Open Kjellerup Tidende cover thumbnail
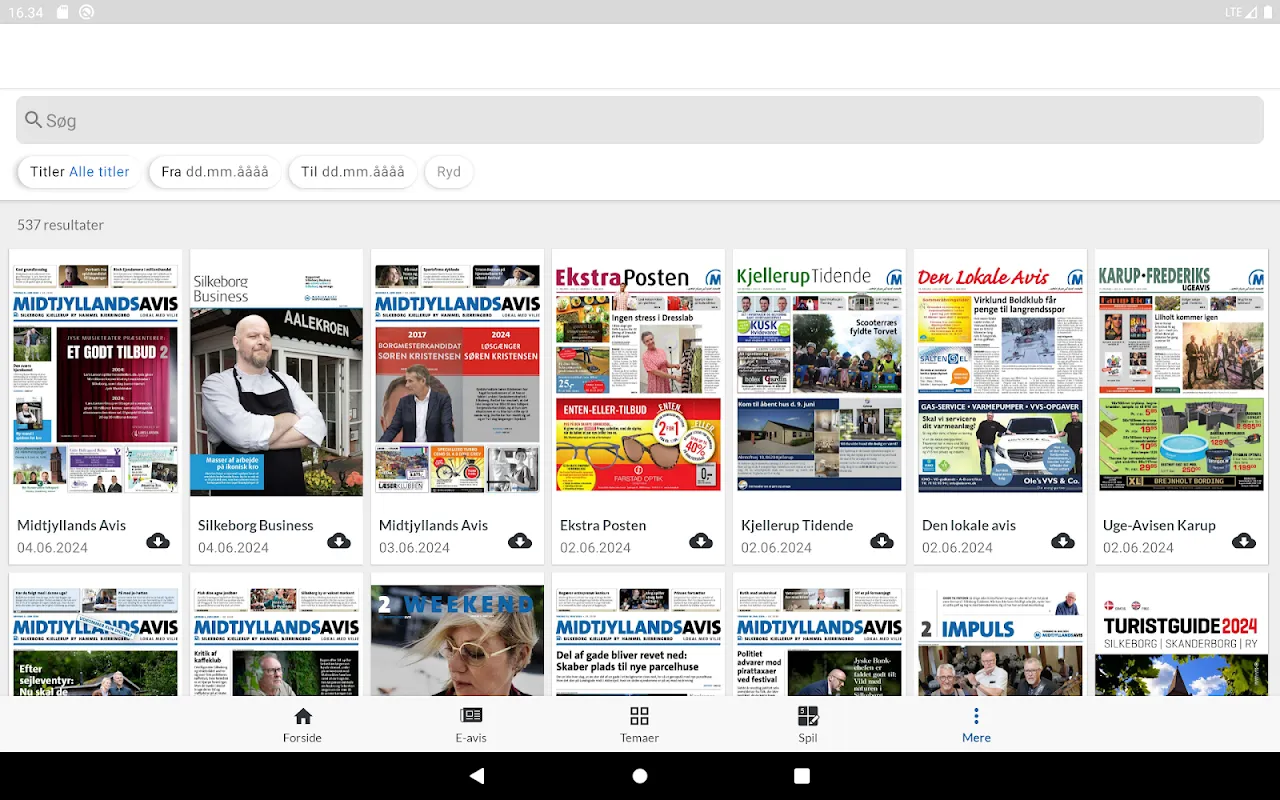Image resolution: width=1280 pixels, height=800 pixels. pos(819,379)
